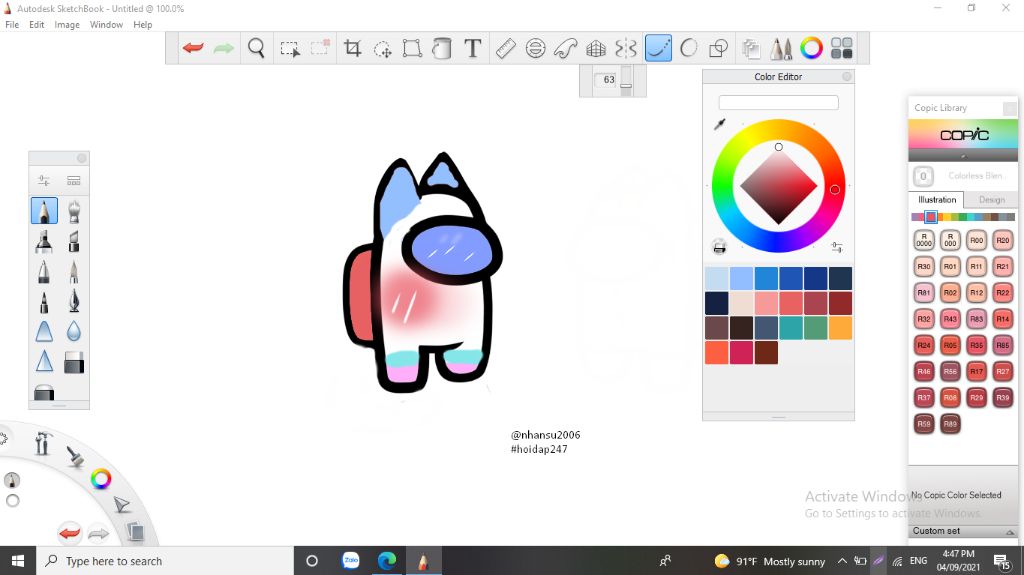This screenshot has height=575, width=1024.
Task: Pick the R89 Copic color
Action: tap(950, 423)
